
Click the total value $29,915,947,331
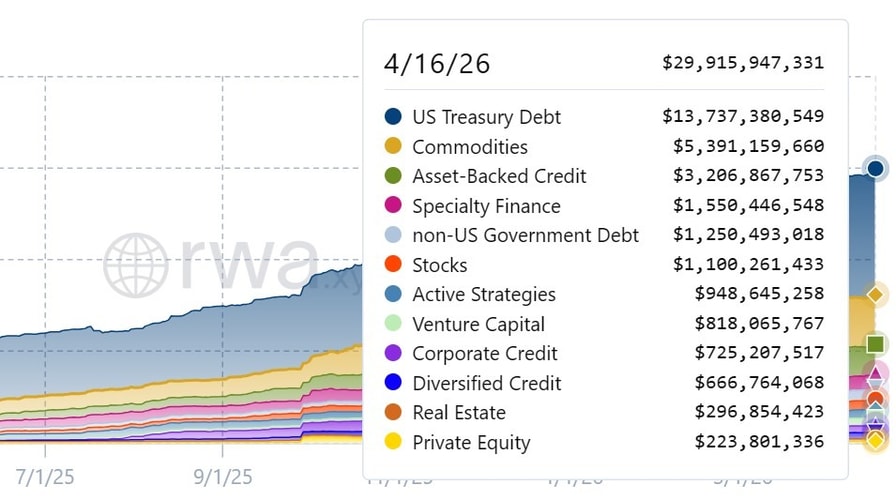point(743,63)
